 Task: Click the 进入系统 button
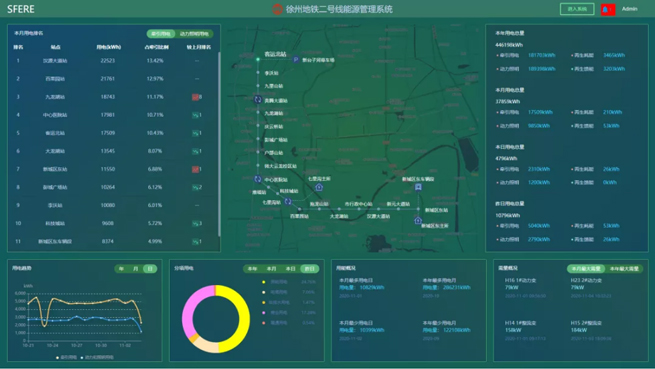pos(577,9)
